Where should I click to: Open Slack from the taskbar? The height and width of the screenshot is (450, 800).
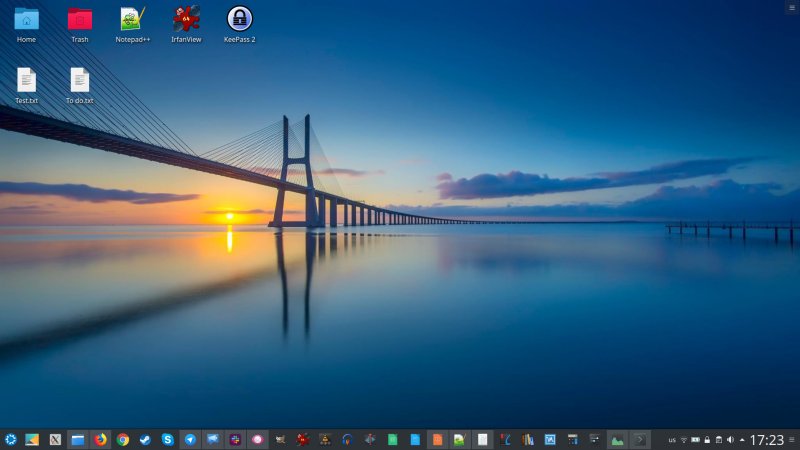[x=235, y=439]
